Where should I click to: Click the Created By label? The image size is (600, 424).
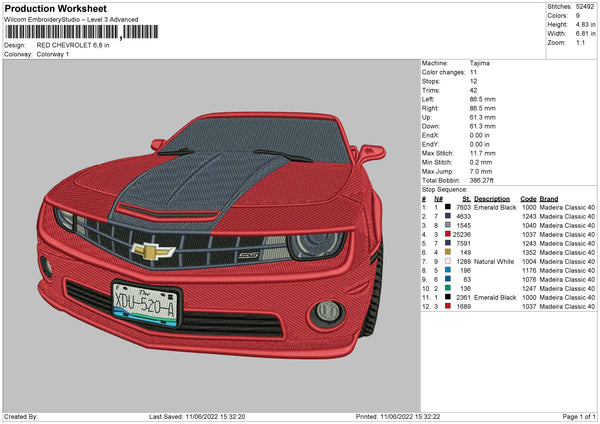point(21,417)
